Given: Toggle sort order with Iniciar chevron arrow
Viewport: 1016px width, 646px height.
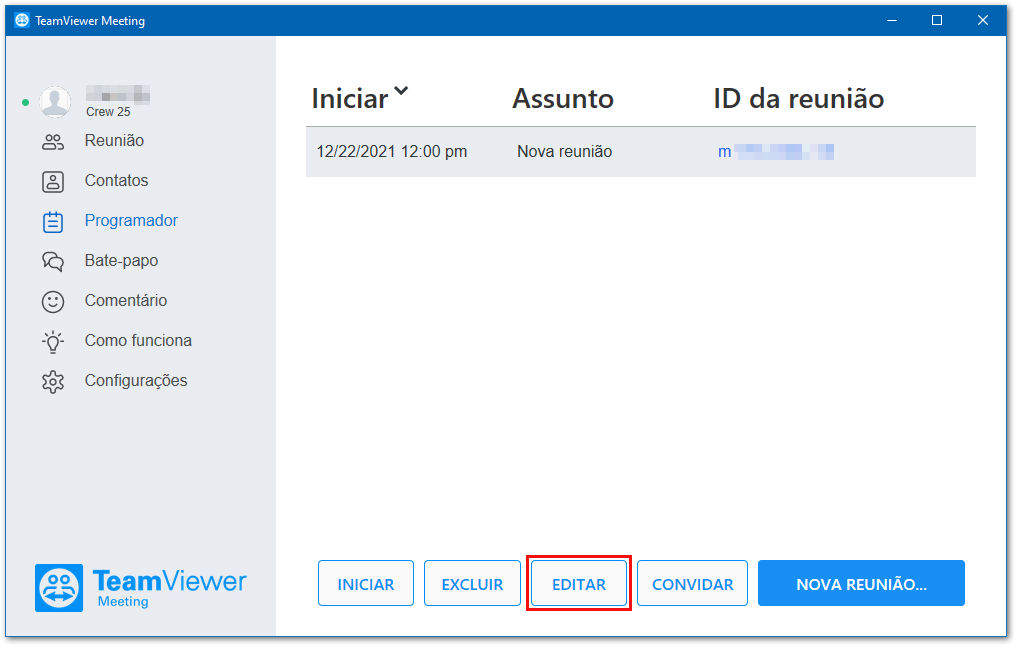Looking at the screenshot, I should (402, 91).
